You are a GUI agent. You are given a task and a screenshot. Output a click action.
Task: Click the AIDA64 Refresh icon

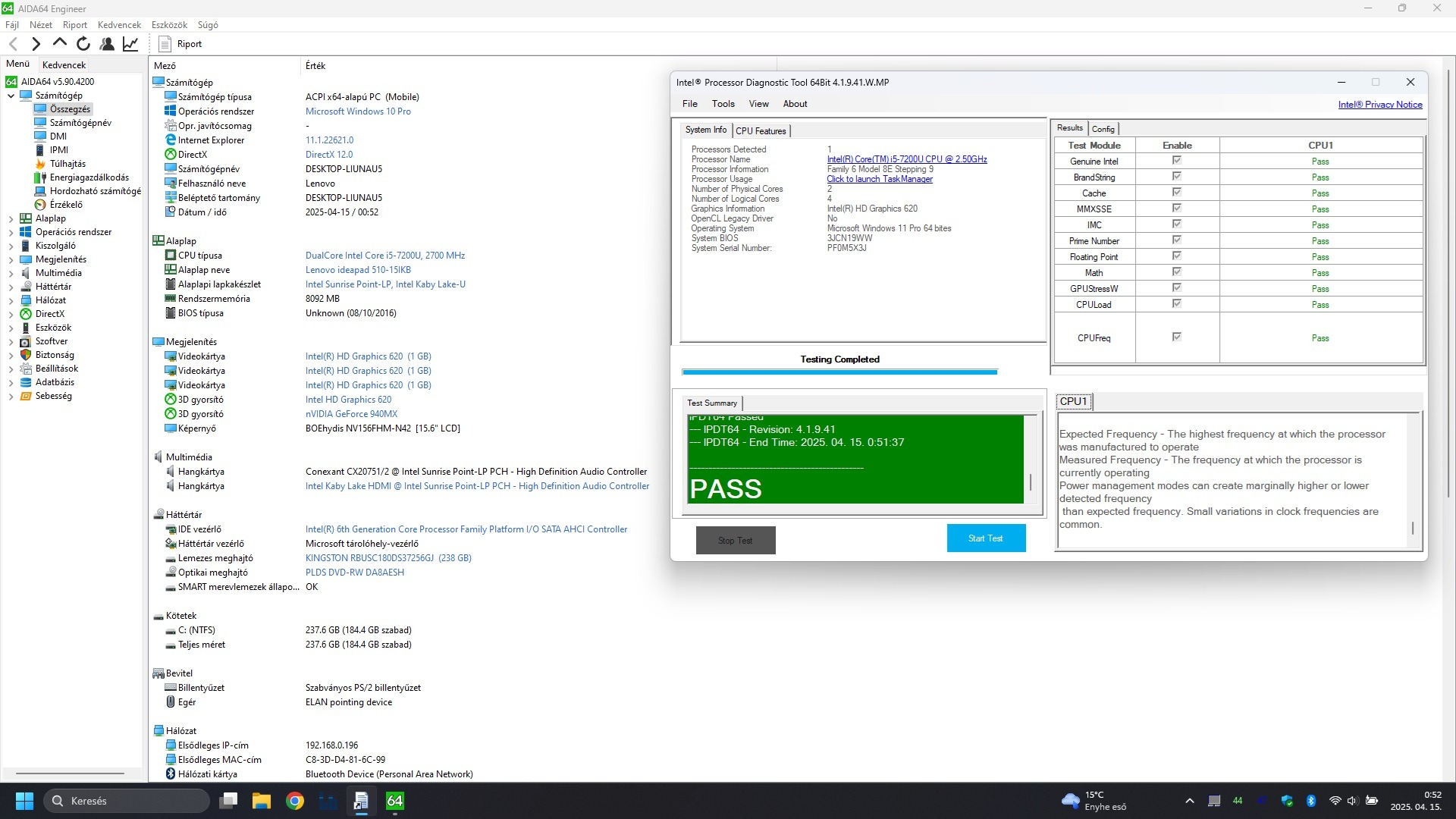click(83, 44)
